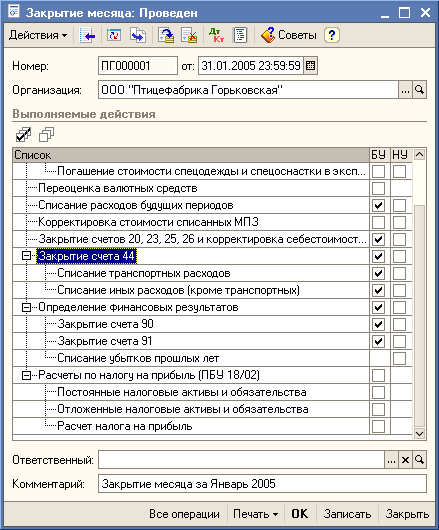The width and height of the screenshot is (439, 530).
Task: Uncheck БУ for Закрытие счетов 20, 23, 25, 26
Action: click(x=378, y=239)
